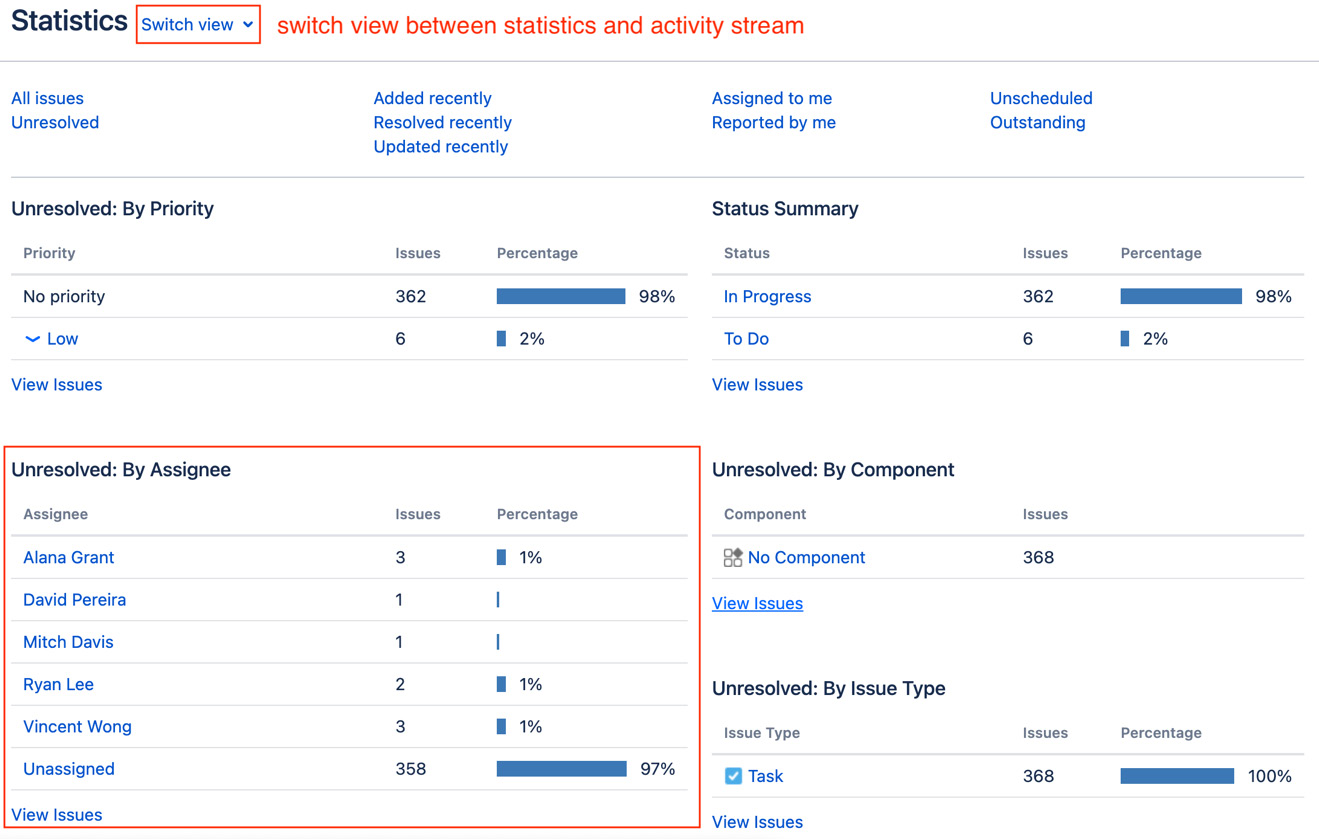Open the Unassigned issues link
The width and height of the screenshot is (1319, 839).
tap(68, 768)
